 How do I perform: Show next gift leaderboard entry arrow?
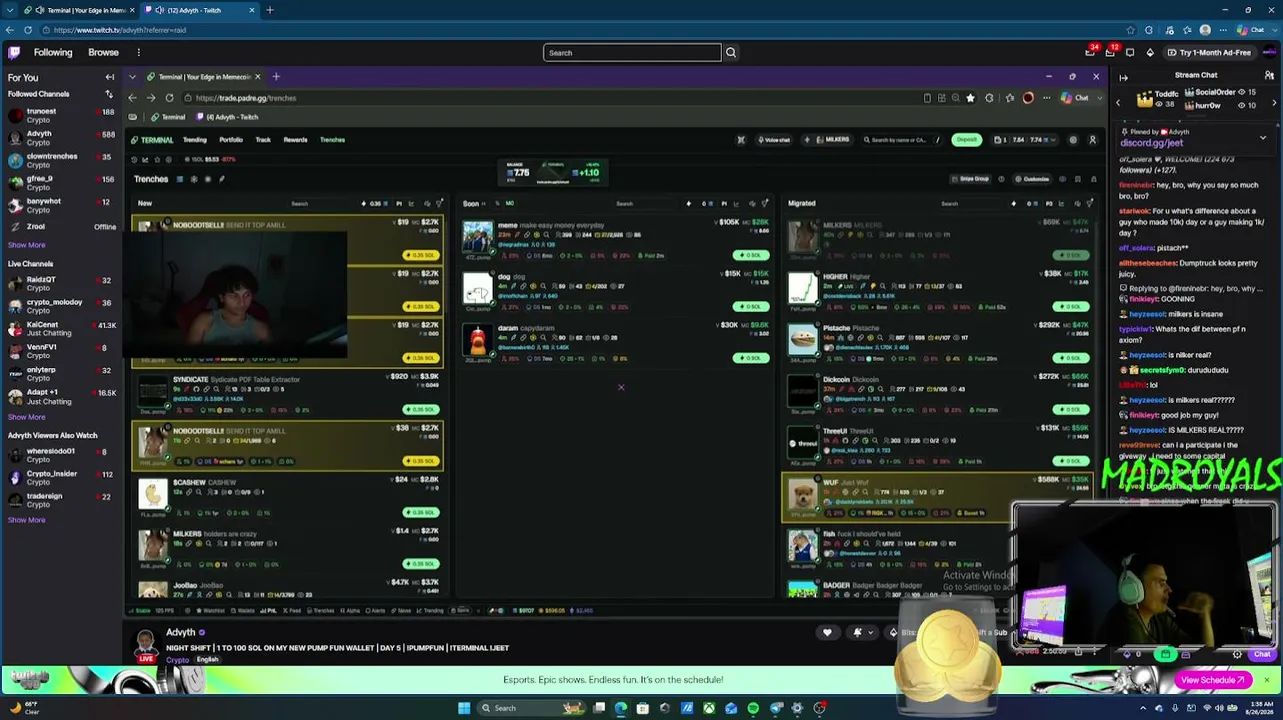pos(1274,102)
